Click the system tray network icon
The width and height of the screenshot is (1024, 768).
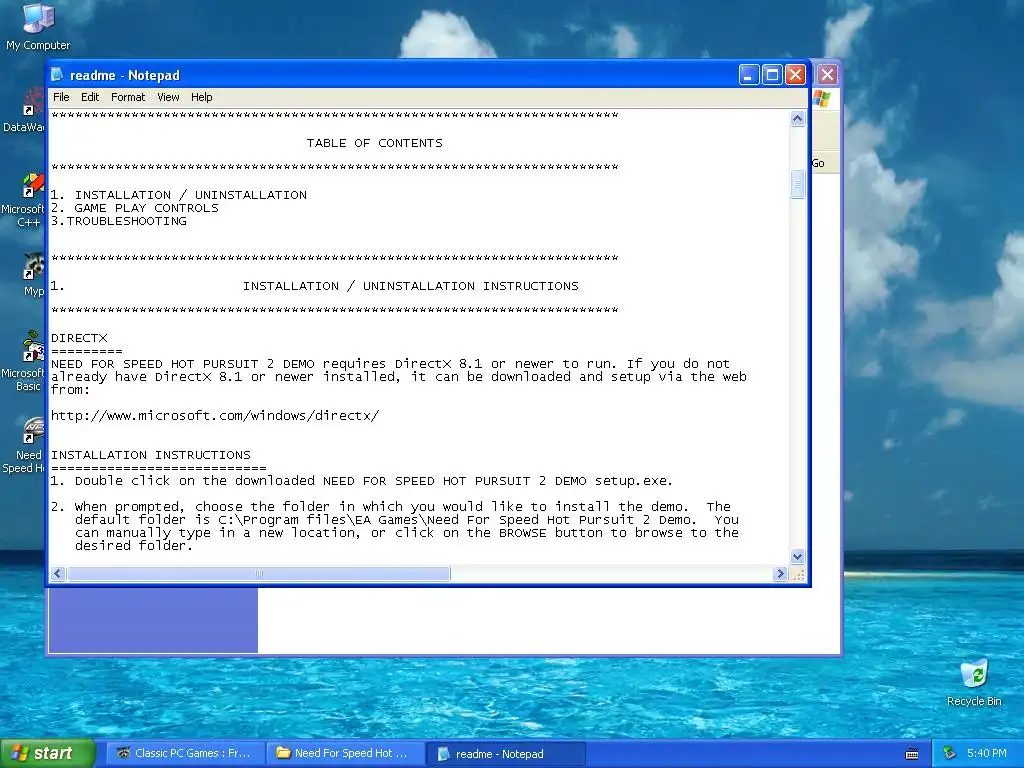(x=949, y=753)
